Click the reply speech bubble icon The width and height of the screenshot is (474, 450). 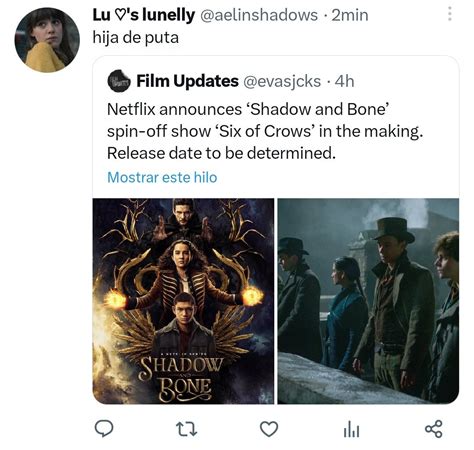point(104,428)
